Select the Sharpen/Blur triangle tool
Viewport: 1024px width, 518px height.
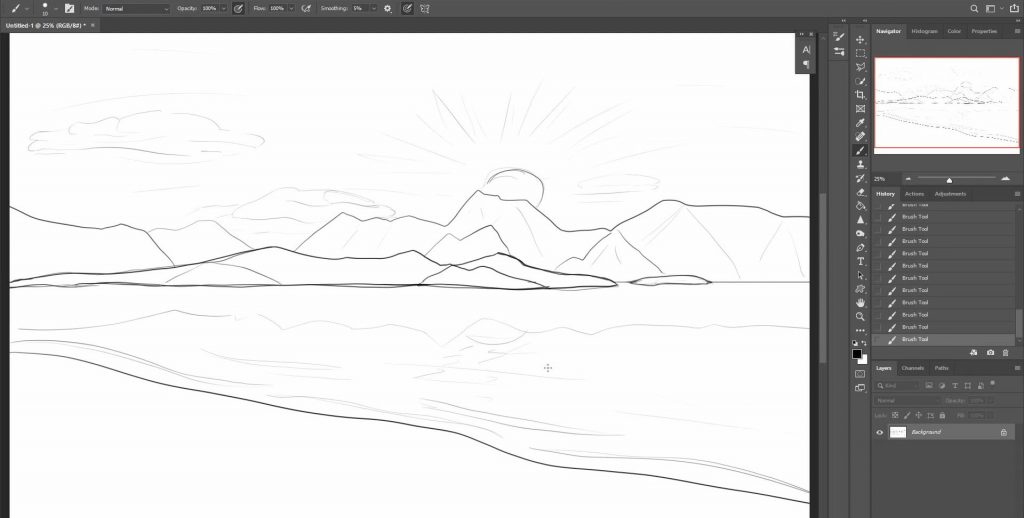coord(860,219)
